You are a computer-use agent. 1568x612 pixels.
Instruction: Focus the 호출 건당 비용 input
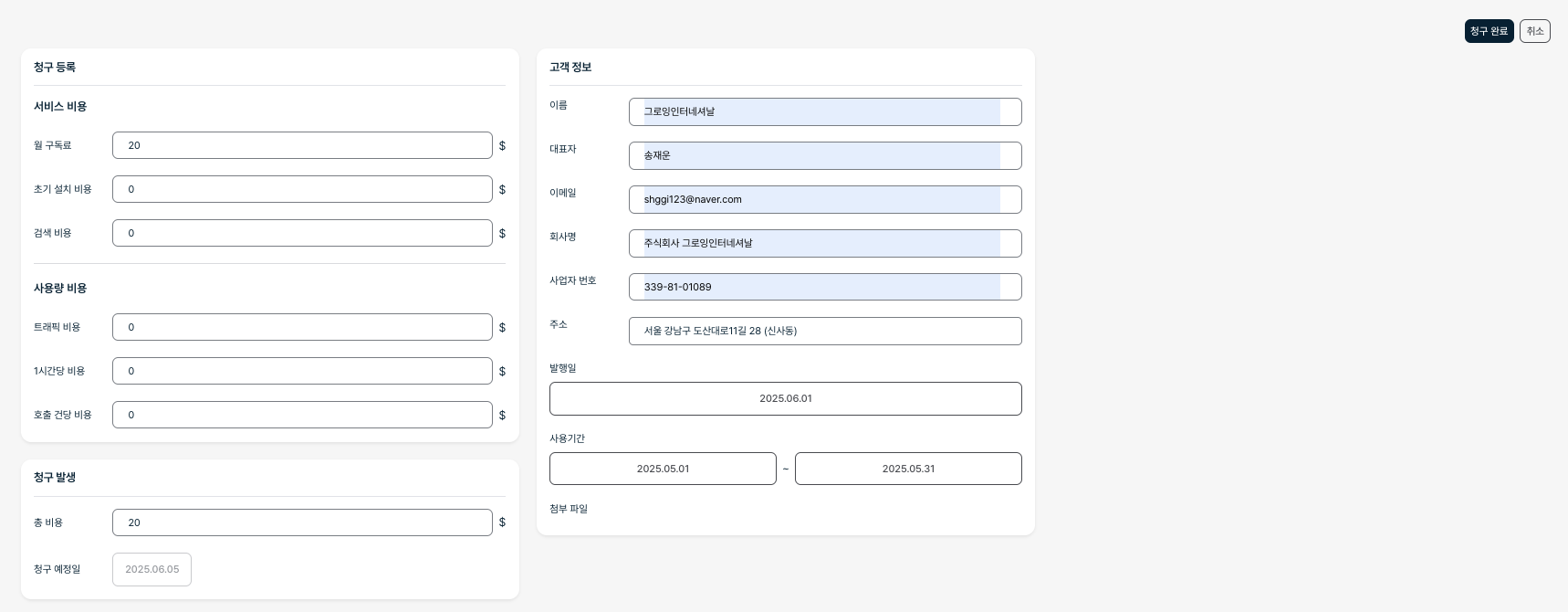[302, 415]
